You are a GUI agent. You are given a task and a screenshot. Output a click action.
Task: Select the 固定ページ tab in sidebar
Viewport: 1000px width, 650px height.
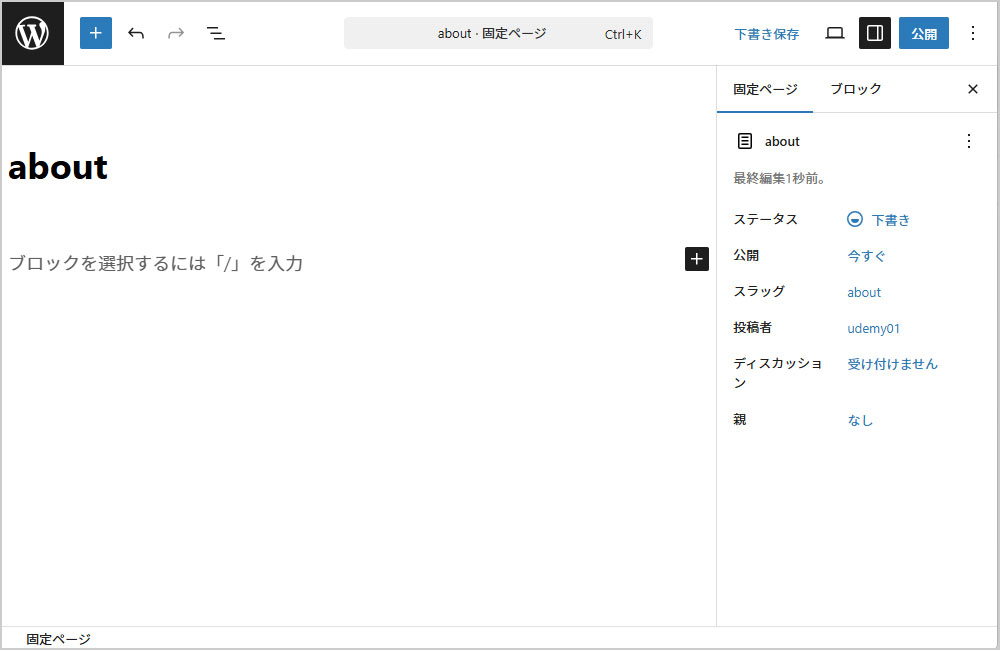[765, 89]
